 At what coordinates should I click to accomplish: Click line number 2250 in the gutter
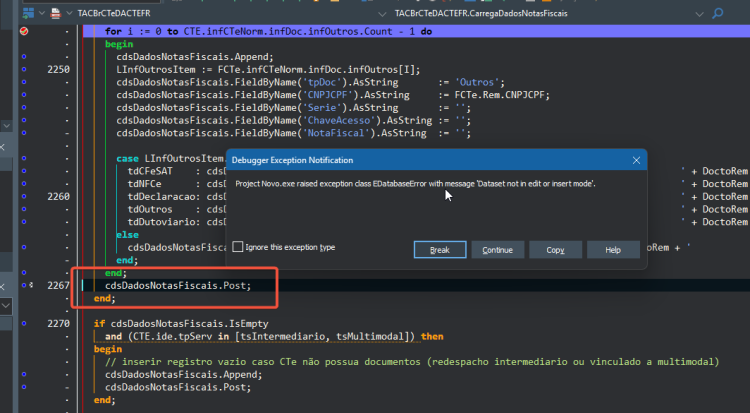58,69
